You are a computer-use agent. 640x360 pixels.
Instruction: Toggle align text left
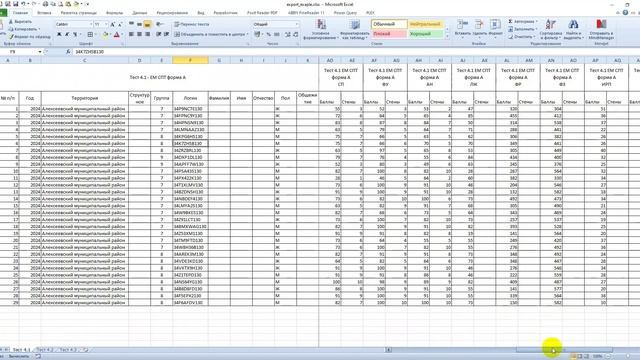131,35
